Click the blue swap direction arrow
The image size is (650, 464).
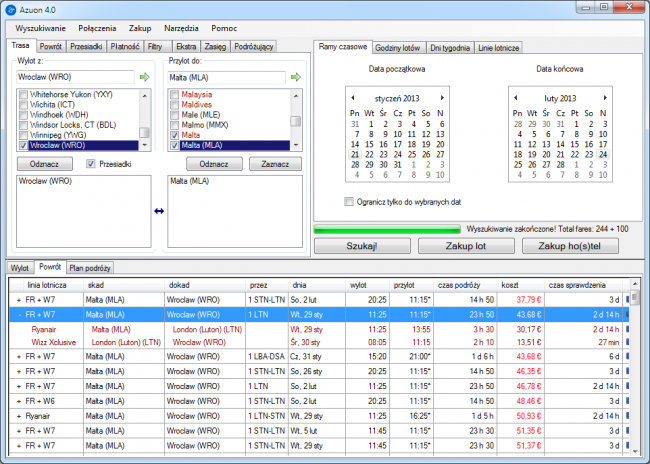[x=157, y=211]
